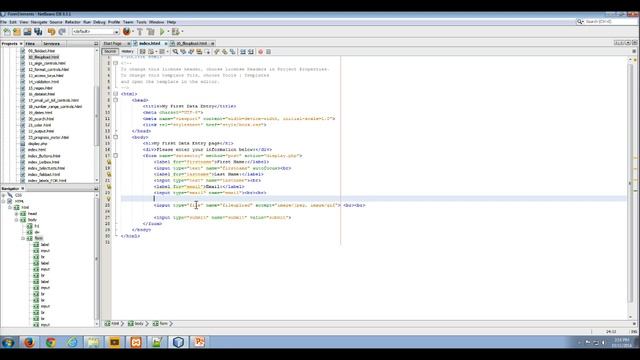The height and width of the screenshot is (360, 640).
Task: Click the Find Selection magnifier icon
Action: click(175, 52)
